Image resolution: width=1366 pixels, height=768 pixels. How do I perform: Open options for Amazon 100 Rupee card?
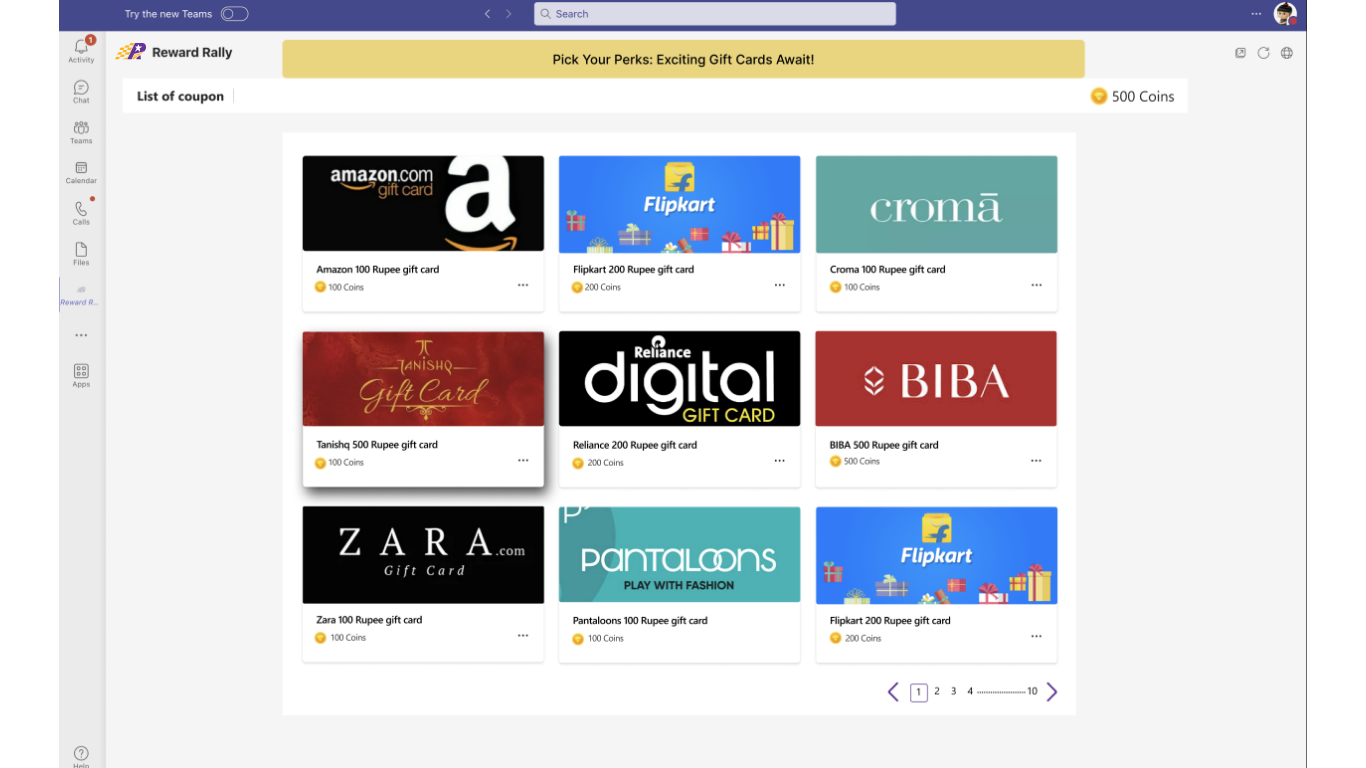coord(523,285)
